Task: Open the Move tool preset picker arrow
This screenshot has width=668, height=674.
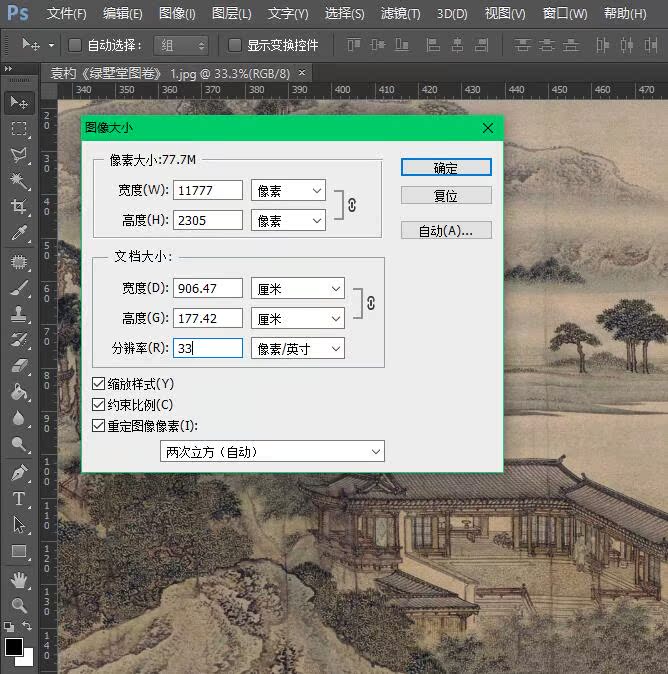Action: (x=51, y=45)
